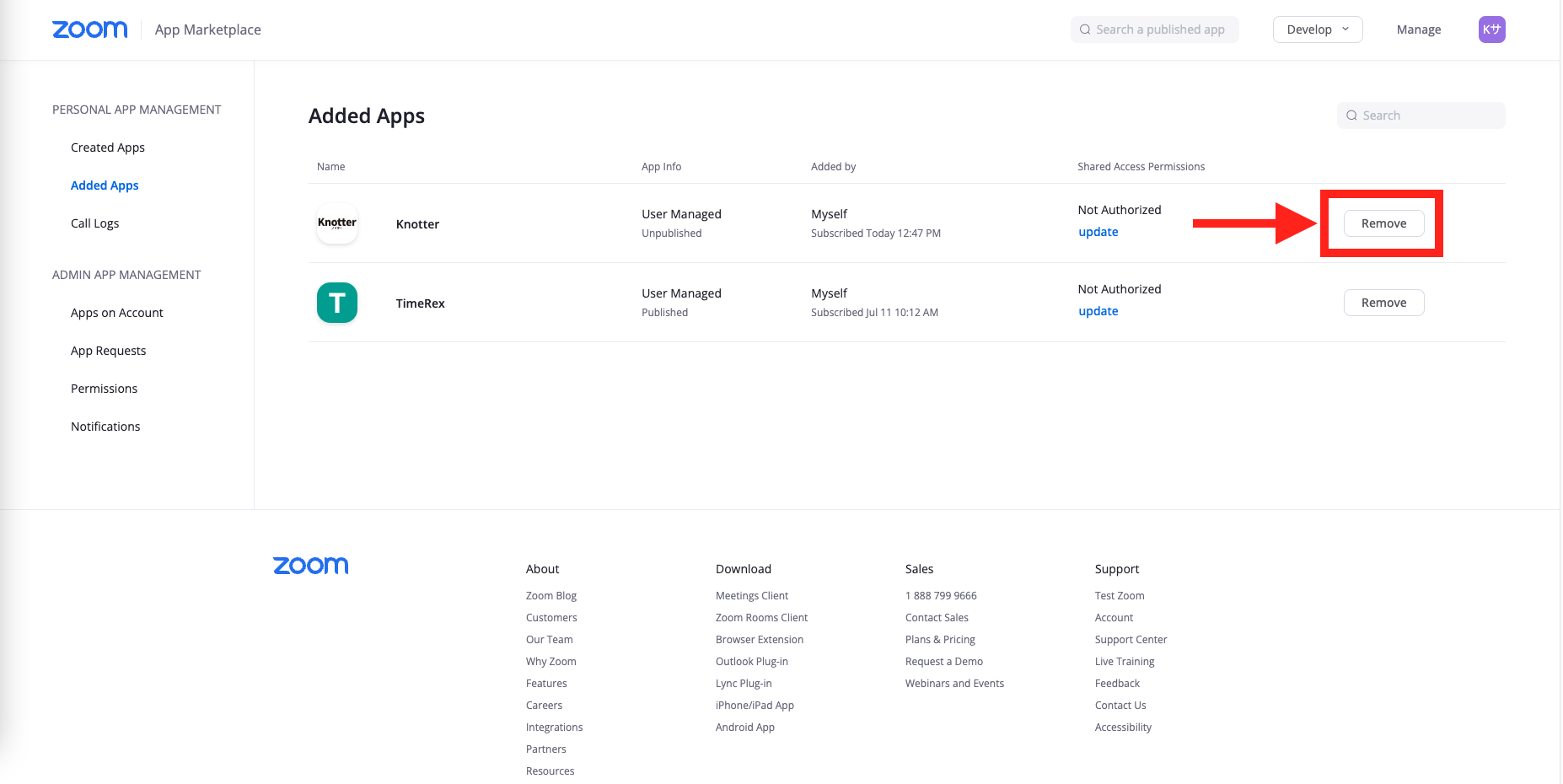Image resolution: width=1563 pixels, height=784 pixels.
Task: Expand the Develop dropdown
Action: (x=1317, y=30)
